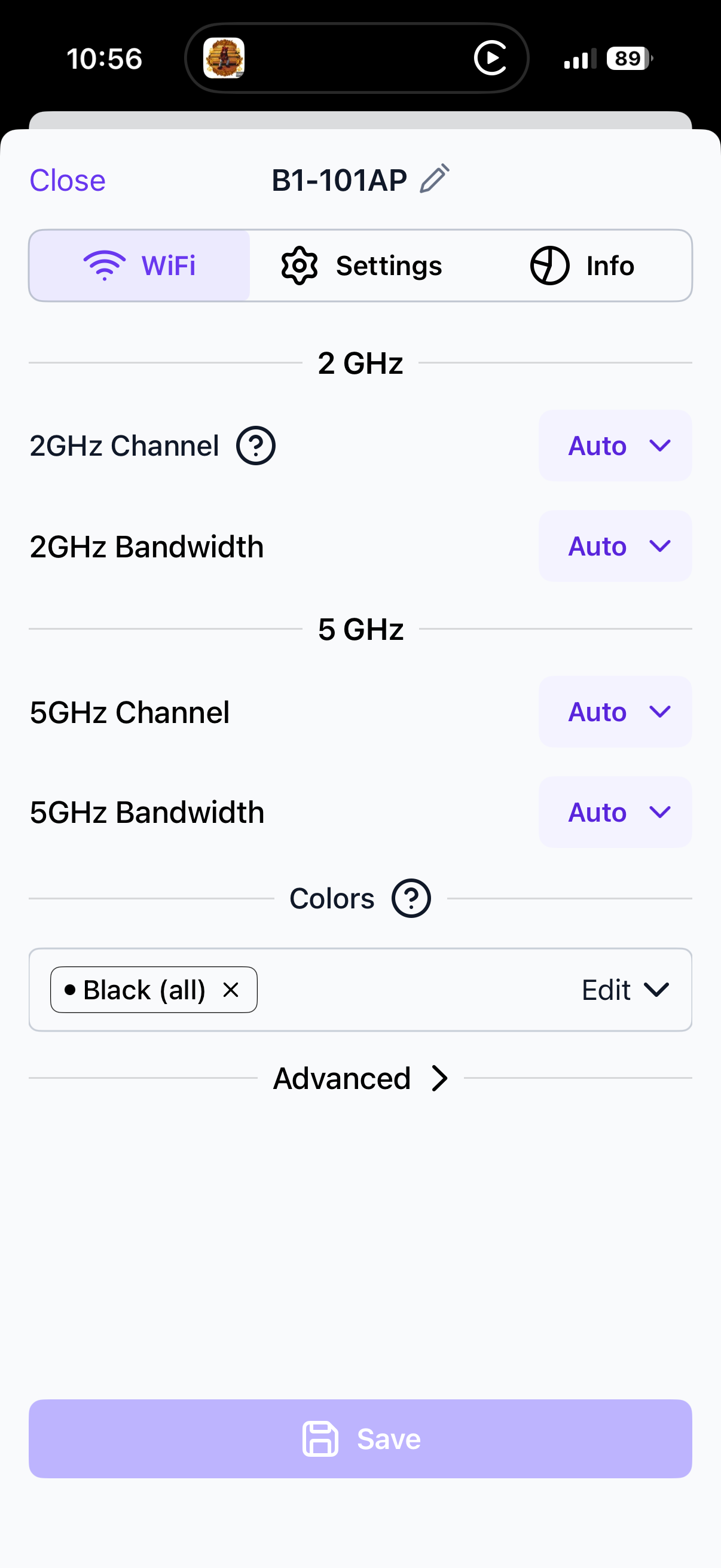Open the 5GHz Bandwidth Auto dropdown
721x1568 pixels.
[x=615, y=812]
